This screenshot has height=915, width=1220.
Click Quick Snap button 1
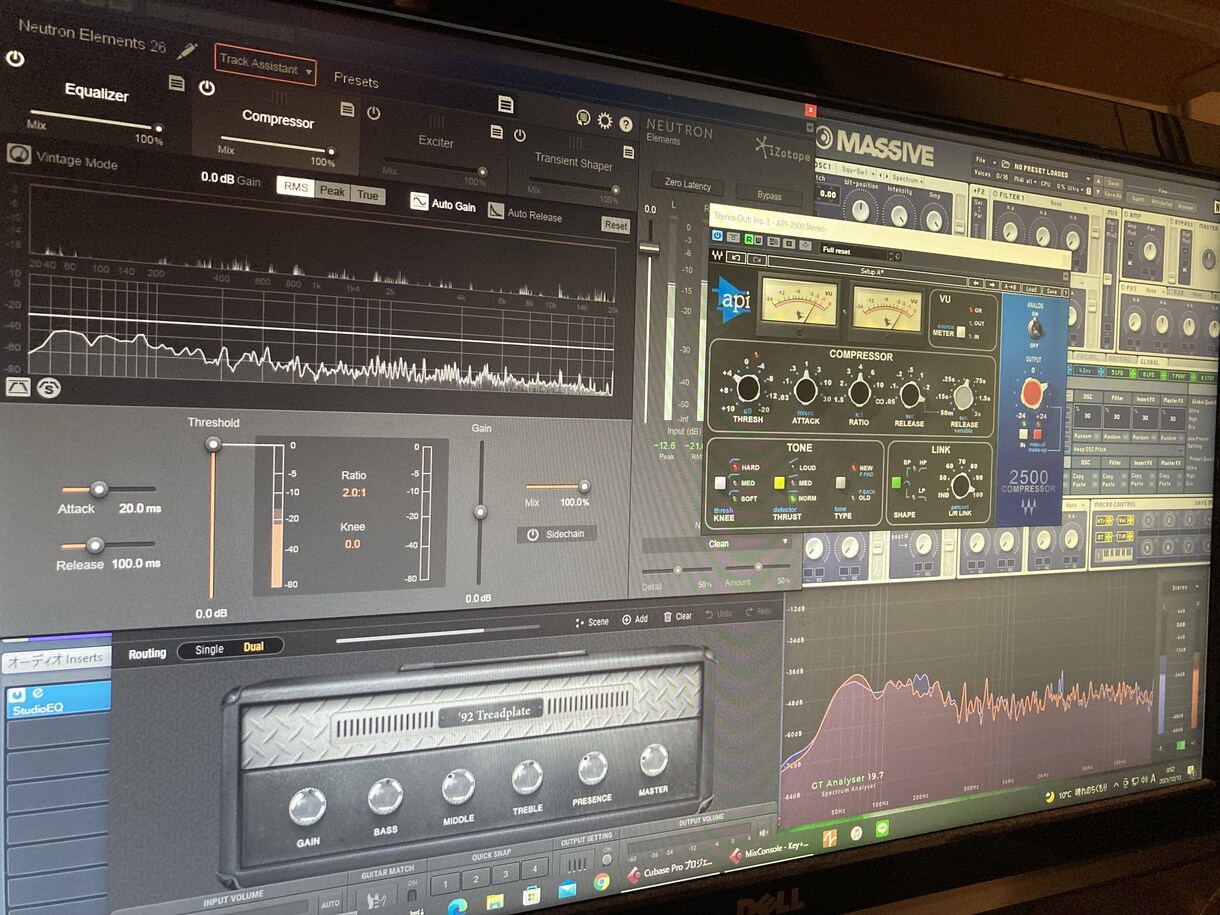coord(445,882)
